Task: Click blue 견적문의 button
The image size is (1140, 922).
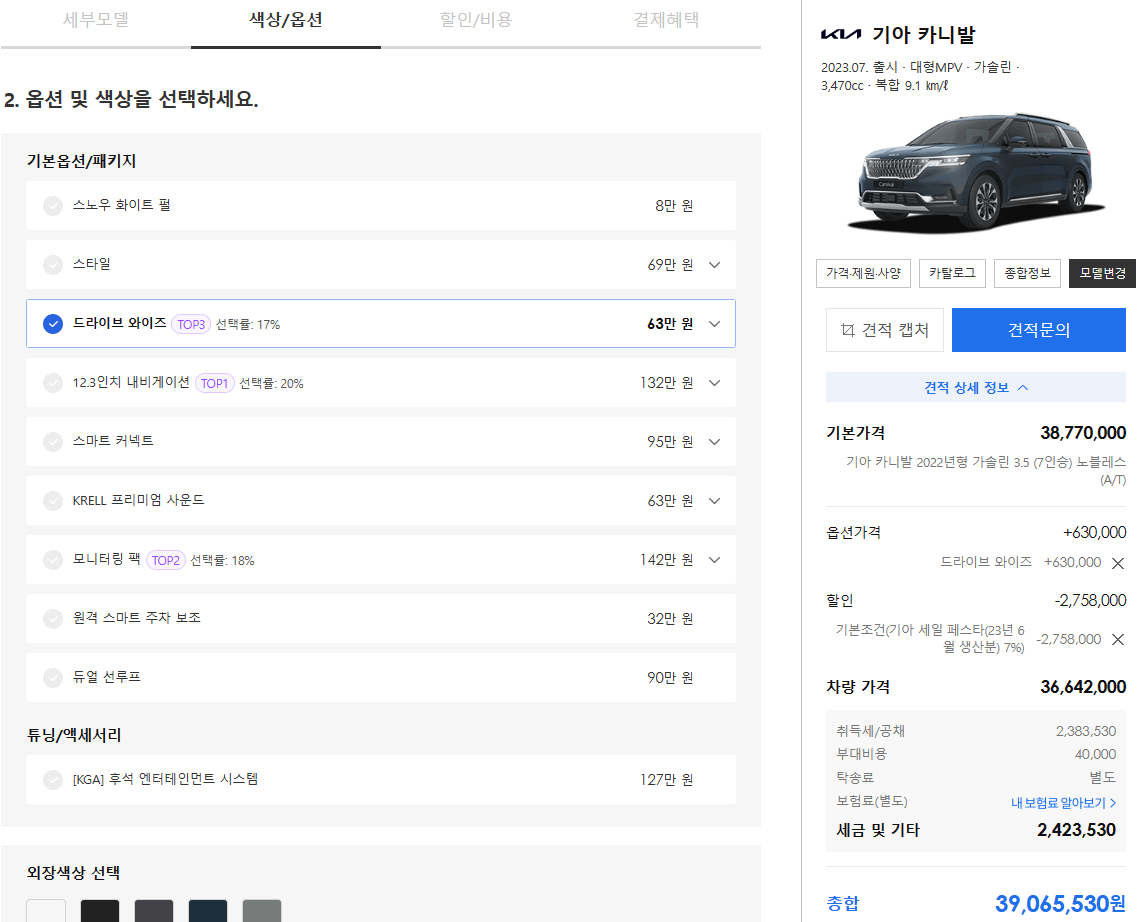Action: coord(1038,330)
